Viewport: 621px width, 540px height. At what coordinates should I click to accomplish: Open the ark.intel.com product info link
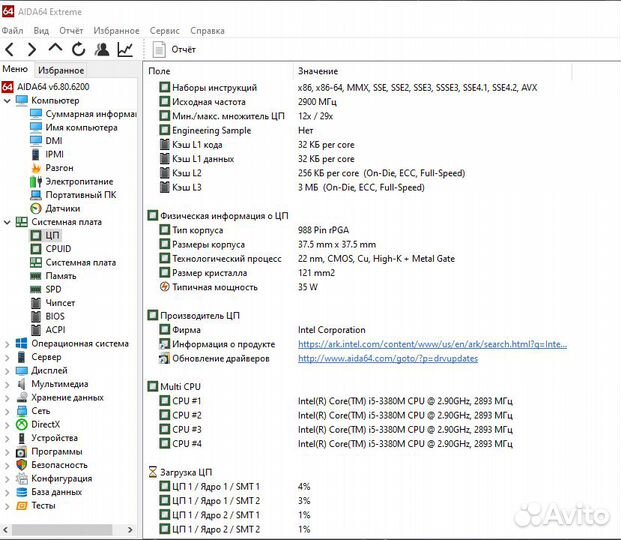(x=432, y=344)
